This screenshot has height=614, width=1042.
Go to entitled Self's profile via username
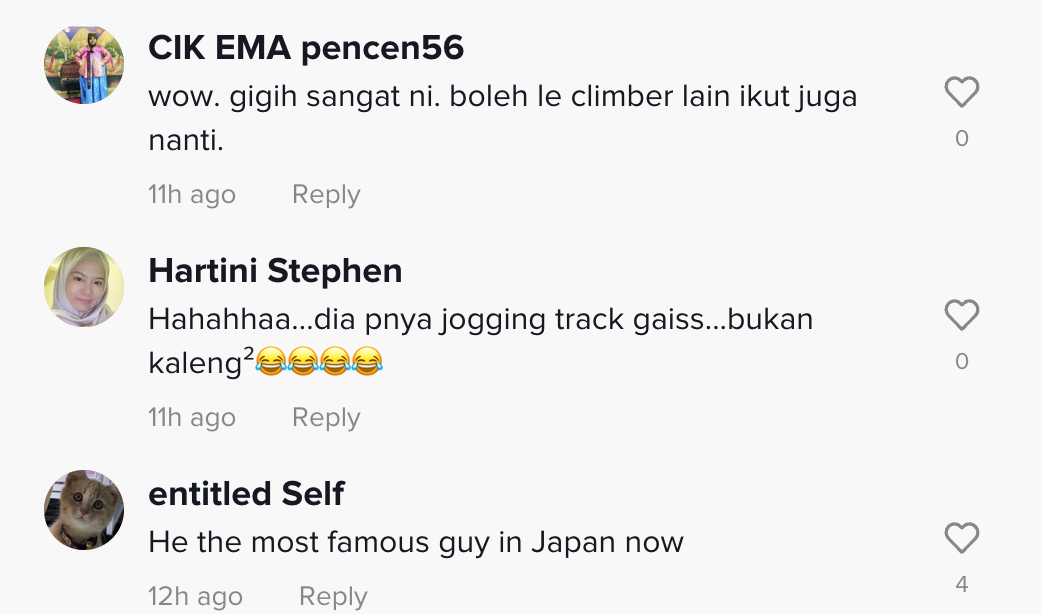(246, 493)
